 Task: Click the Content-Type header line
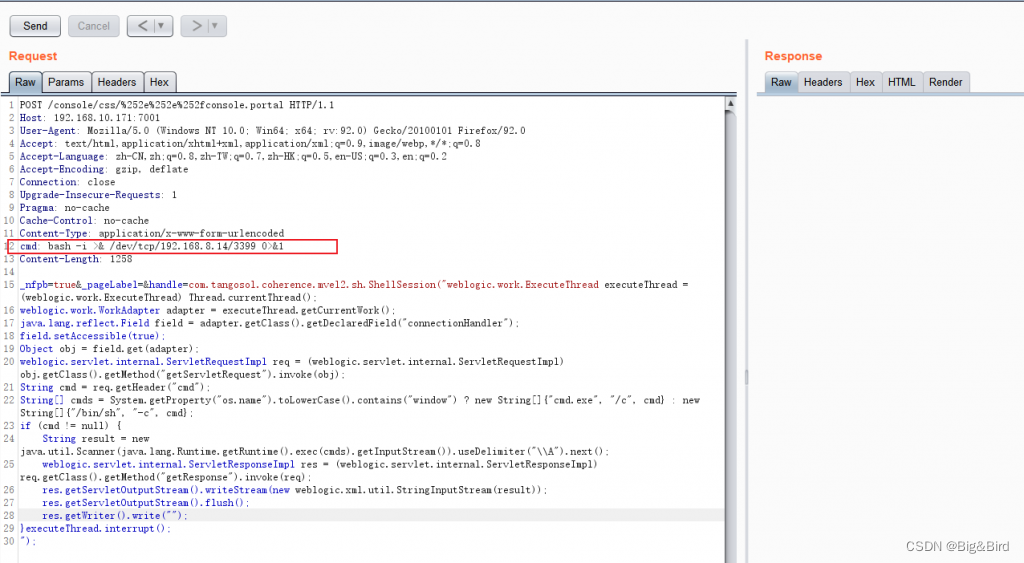click(x=152, y=233)
